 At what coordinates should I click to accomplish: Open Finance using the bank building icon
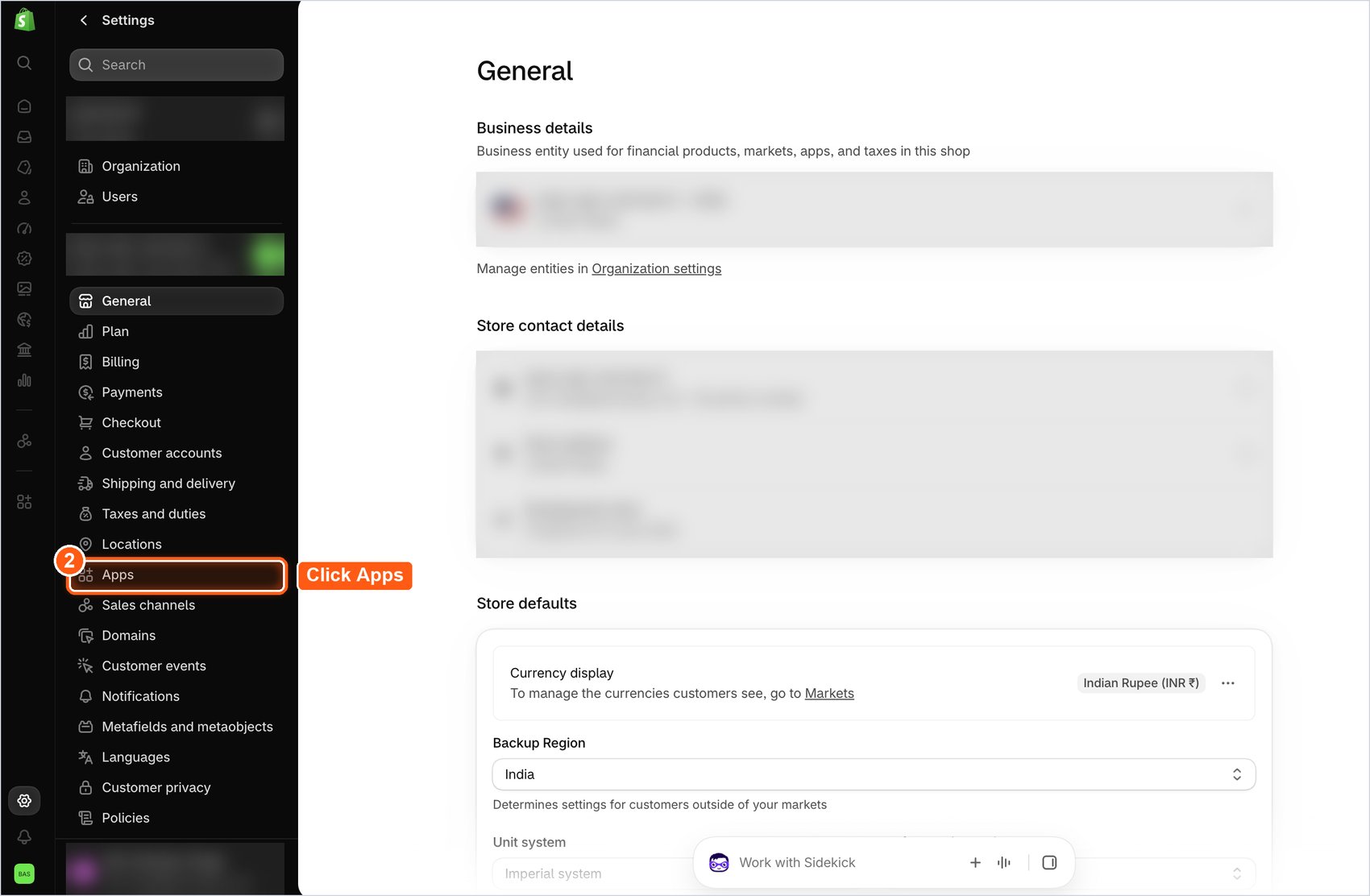(x=24, y=350)
